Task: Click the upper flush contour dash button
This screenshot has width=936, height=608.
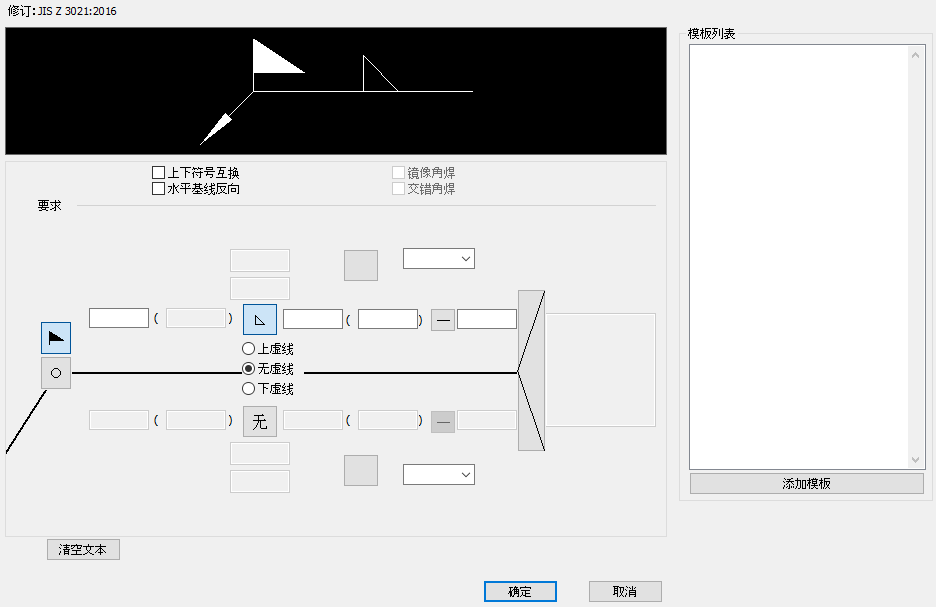Action: coord(442,318)
